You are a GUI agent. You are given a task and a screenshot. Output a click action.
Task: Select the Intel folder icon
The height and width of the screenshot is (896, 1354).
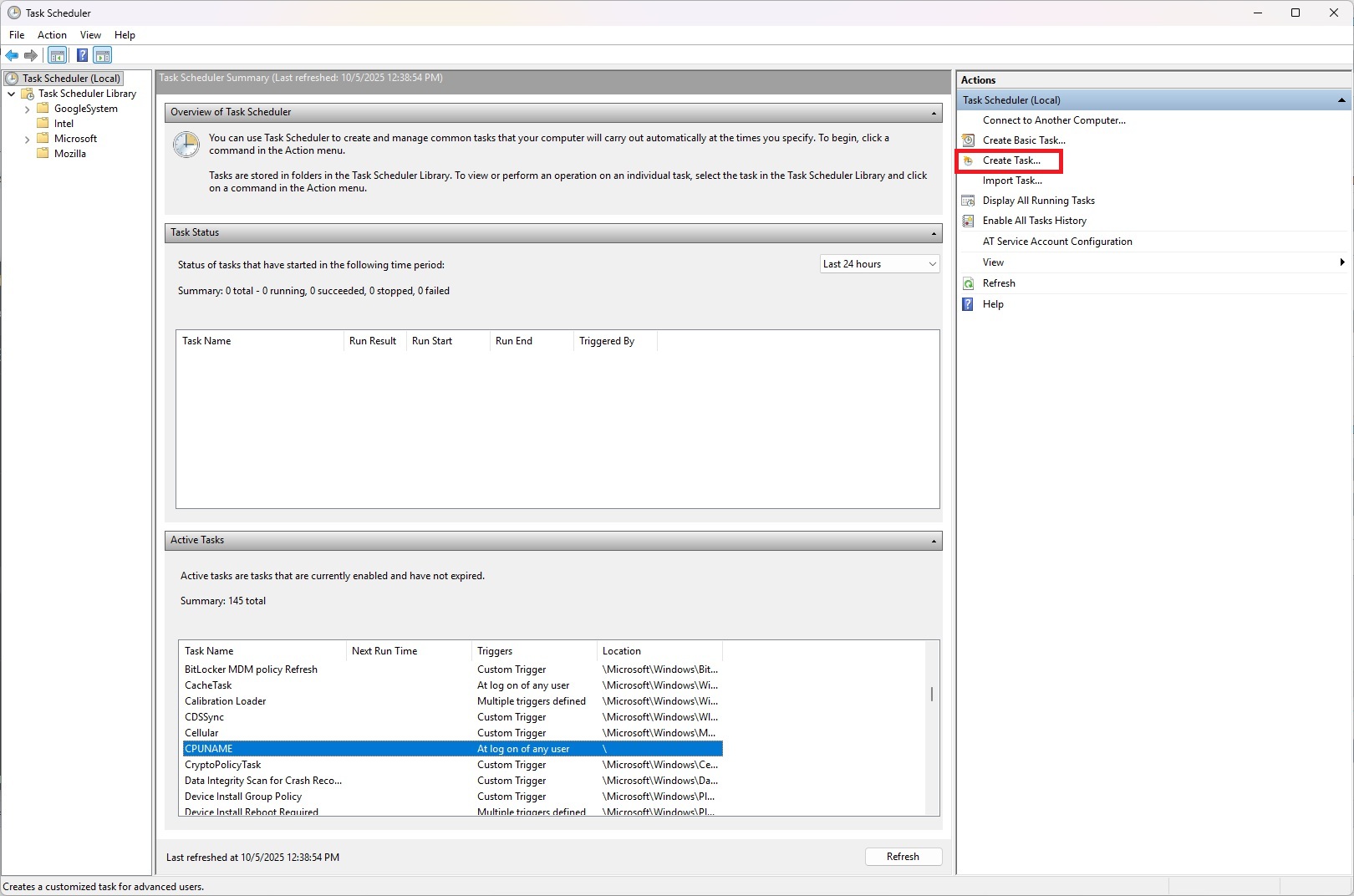[x=43, y=124]
